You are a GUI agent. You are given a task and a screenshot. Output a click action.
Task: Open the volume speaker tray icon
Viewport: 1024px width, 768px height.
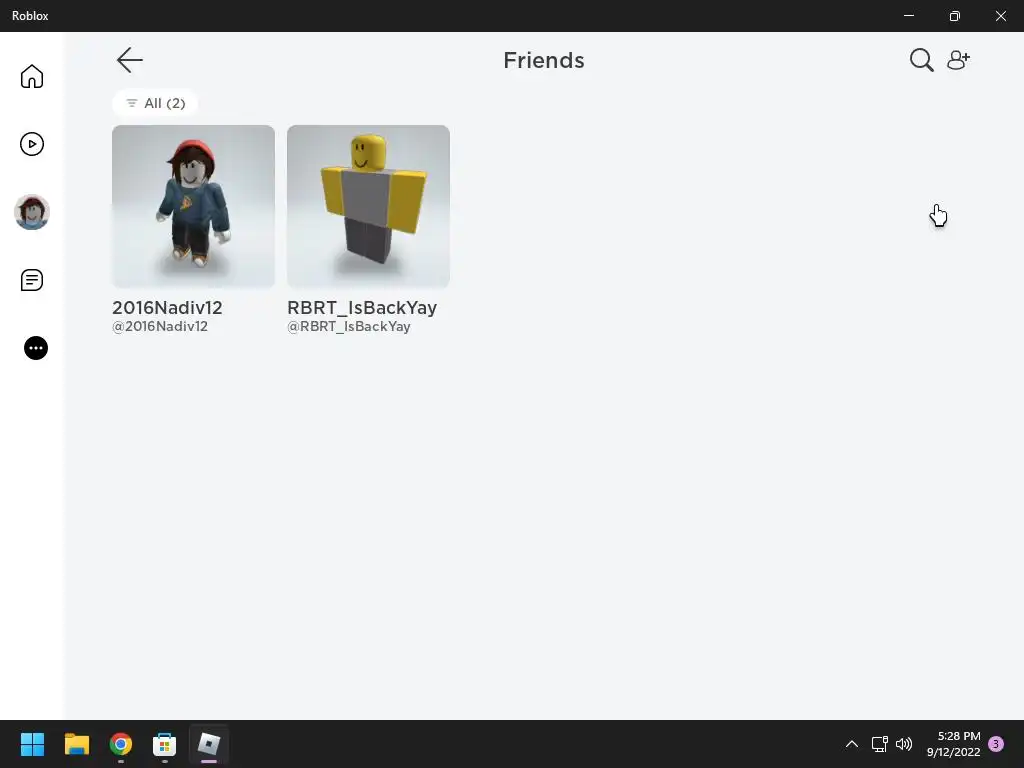904,744
